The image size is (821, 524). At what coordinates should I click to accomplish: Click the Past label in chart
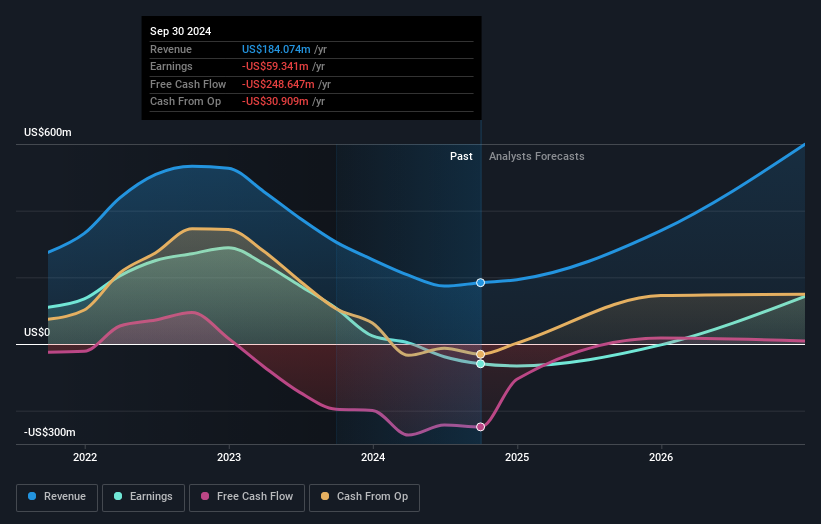(461, 157)
